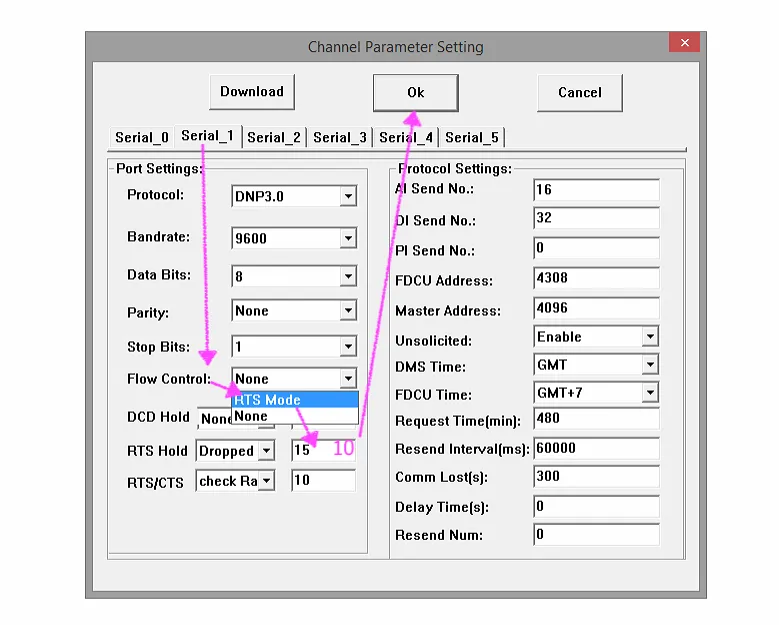
Task: Go to the Serial_3 tab
Action: coord(340,138)
